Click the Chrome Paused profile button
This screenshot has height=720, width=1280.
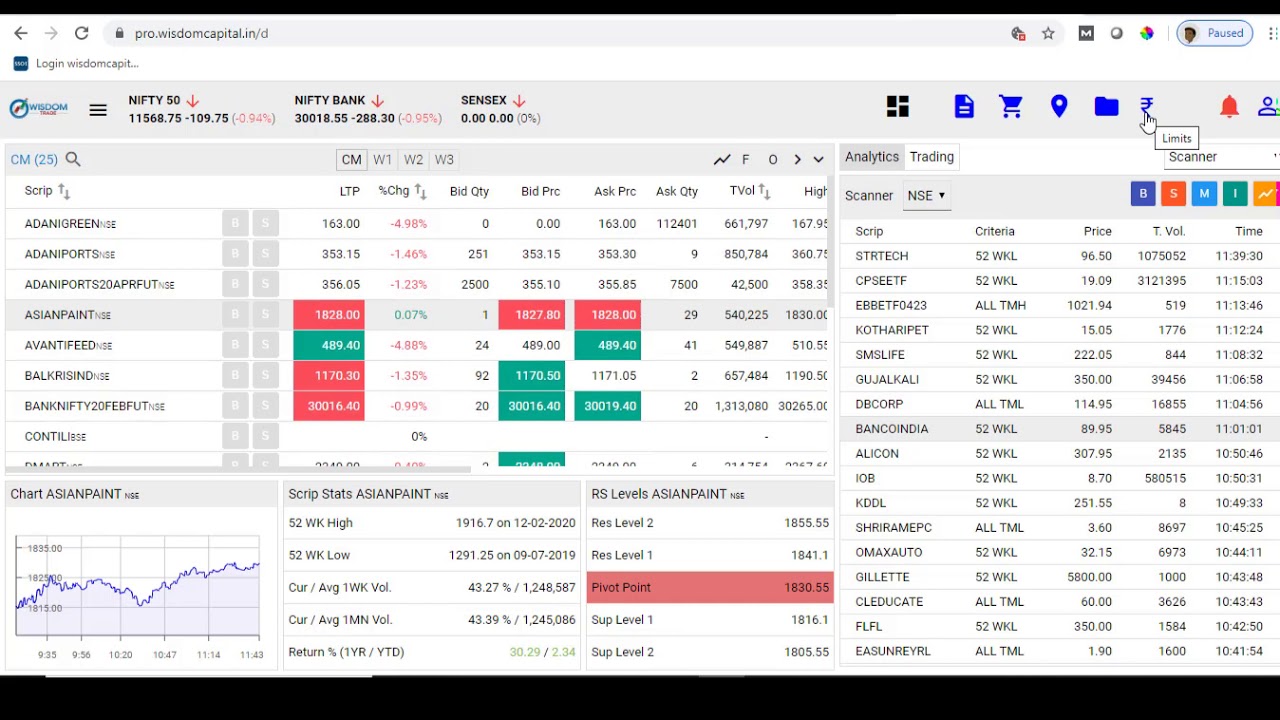click(1214, 33)
